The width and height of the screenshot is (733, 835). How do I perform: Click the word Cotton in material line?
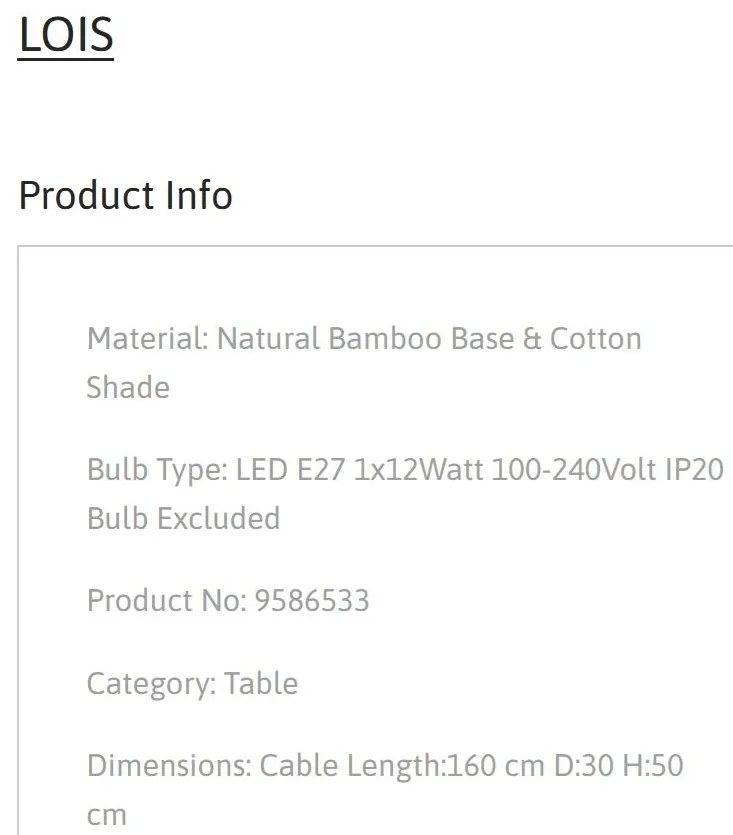point(596,339)
